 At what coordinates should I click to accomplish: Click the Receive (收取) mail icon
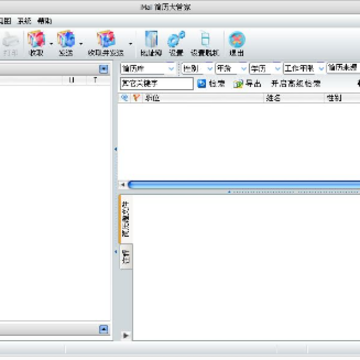click(x=36, y=39)
